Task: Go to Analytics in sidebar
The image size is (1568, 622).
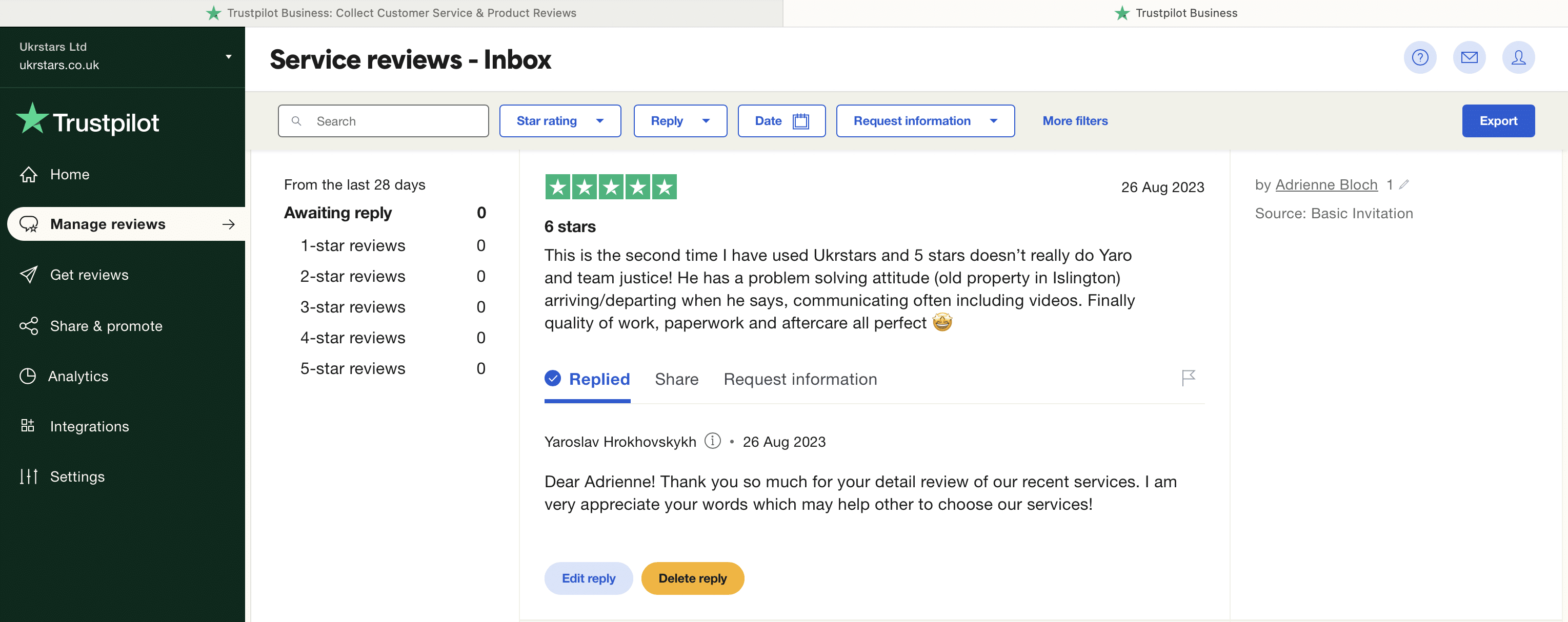Action: tap(78, 377)
